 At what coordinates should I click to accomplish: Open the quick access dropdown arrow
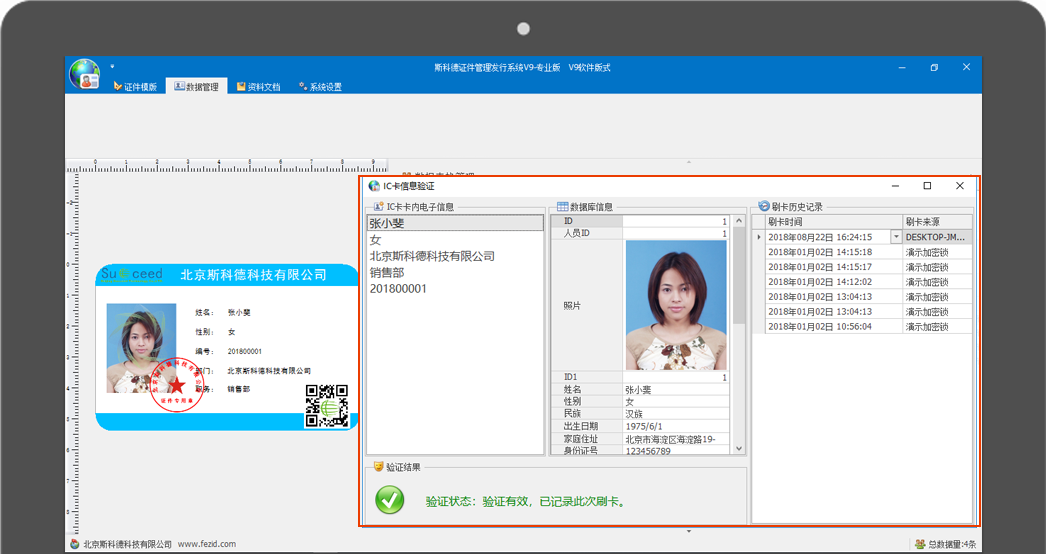point(112,67)
